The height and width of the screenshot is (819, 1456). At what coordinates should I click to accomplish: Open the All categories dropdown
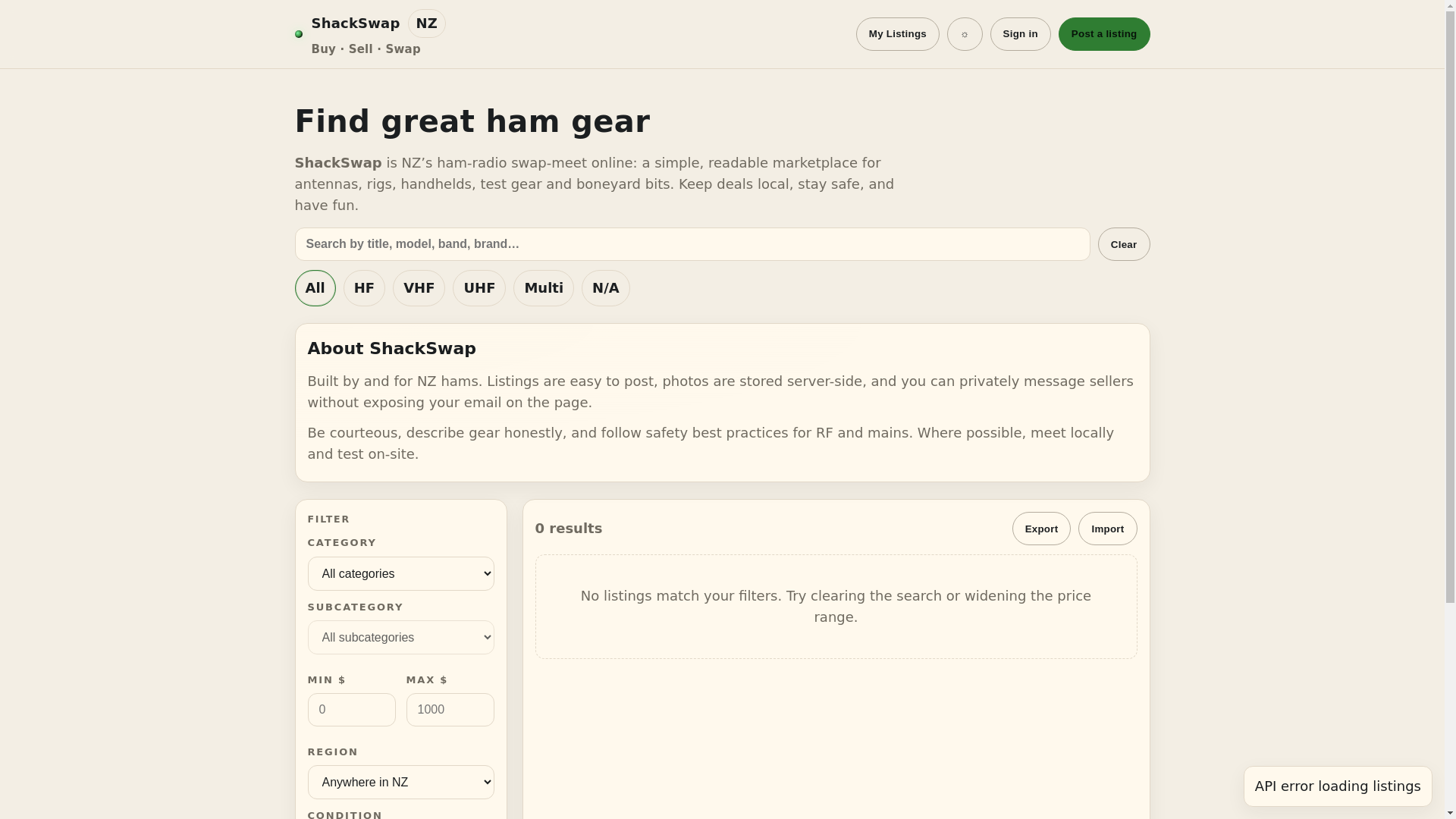tap(401, 574)
